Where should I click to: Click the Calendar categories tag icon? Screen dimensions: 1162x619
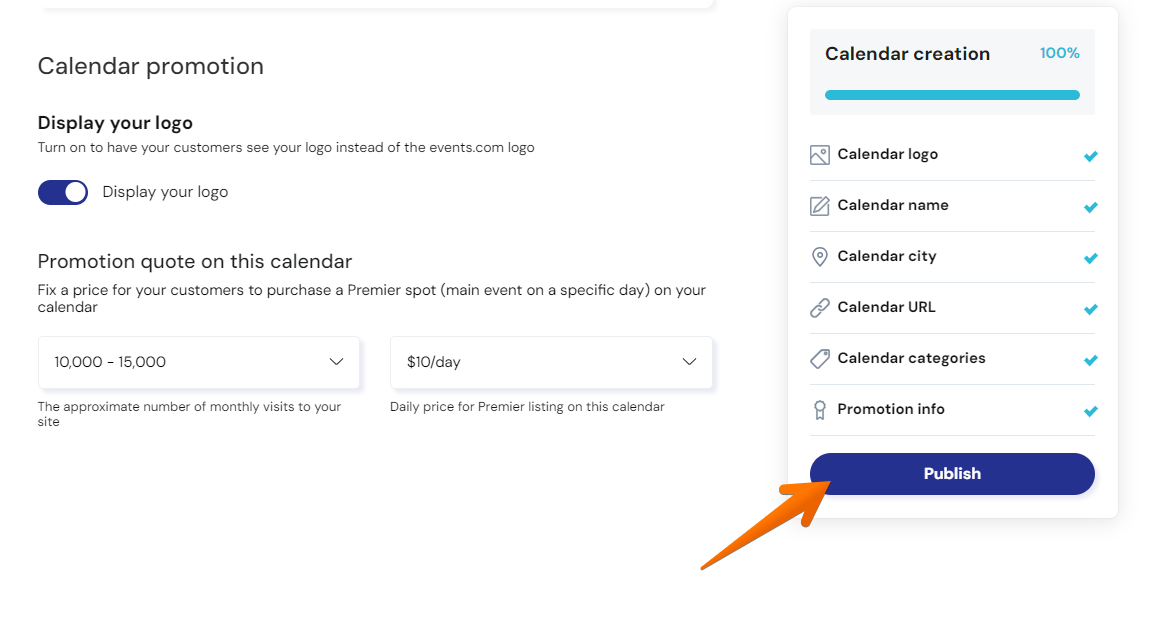[x=820, y=359]
